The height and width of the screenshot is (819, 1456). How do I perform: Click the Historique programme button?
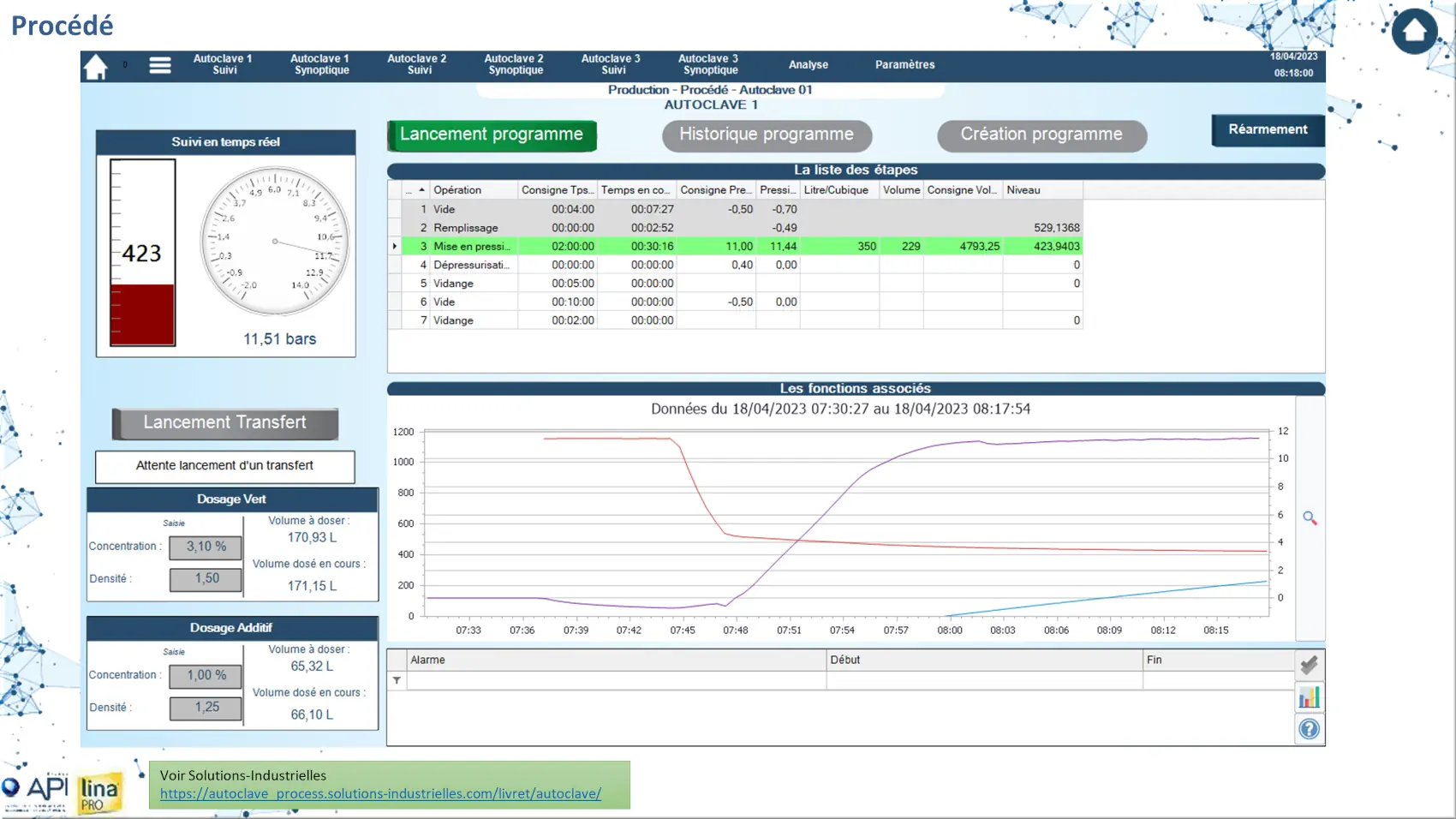point(767,135)
